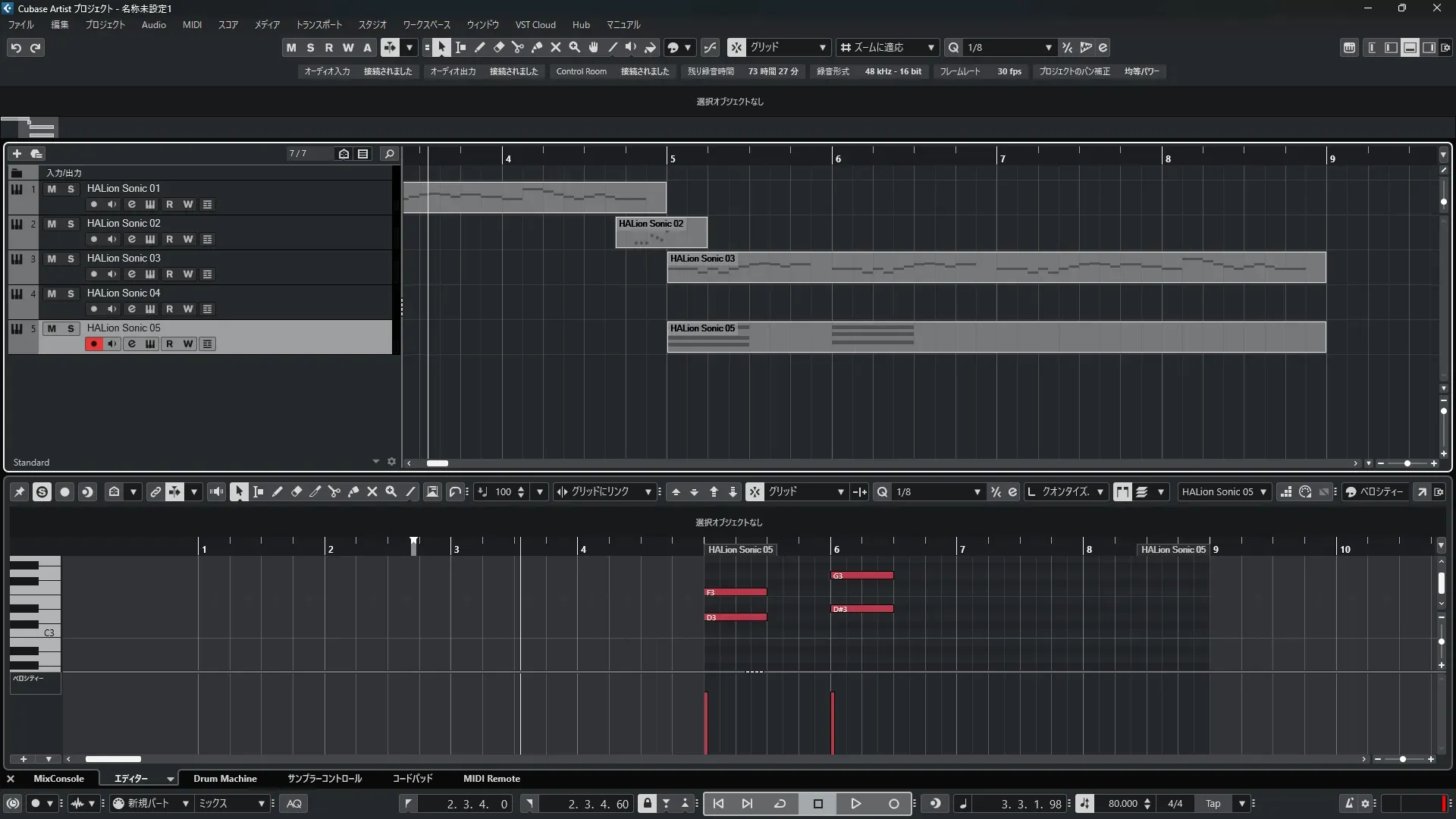The height and width of the screenshot is (819, 1456).
Task: Click the HALion Sonic 02 MIDI part in arrangement
Action: pyautogui.click(x=661, y=234)
